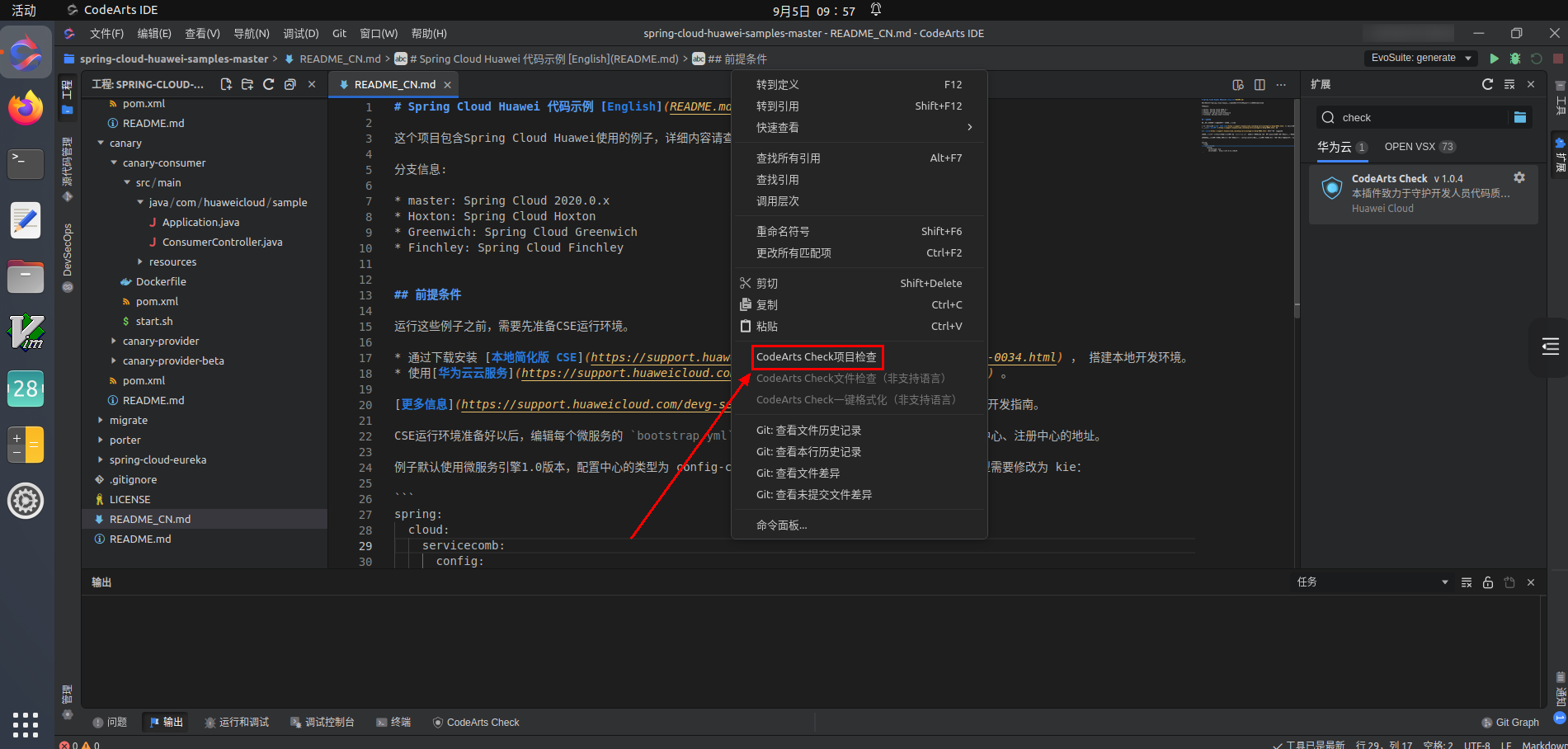1568x749 pixels.
Task: Choose 转到定义 in the context menu
Action: tap(859, 85)
